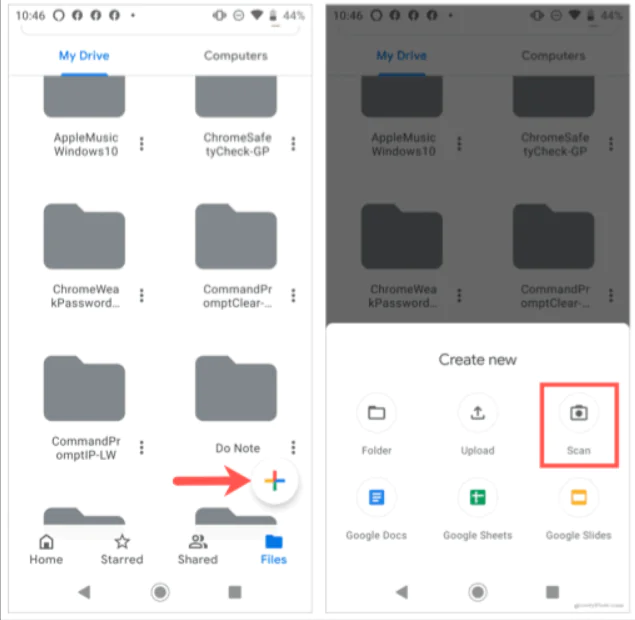Tap the wifi status icon, left screen
635x620 pixels.
click(x=256, y=15)
